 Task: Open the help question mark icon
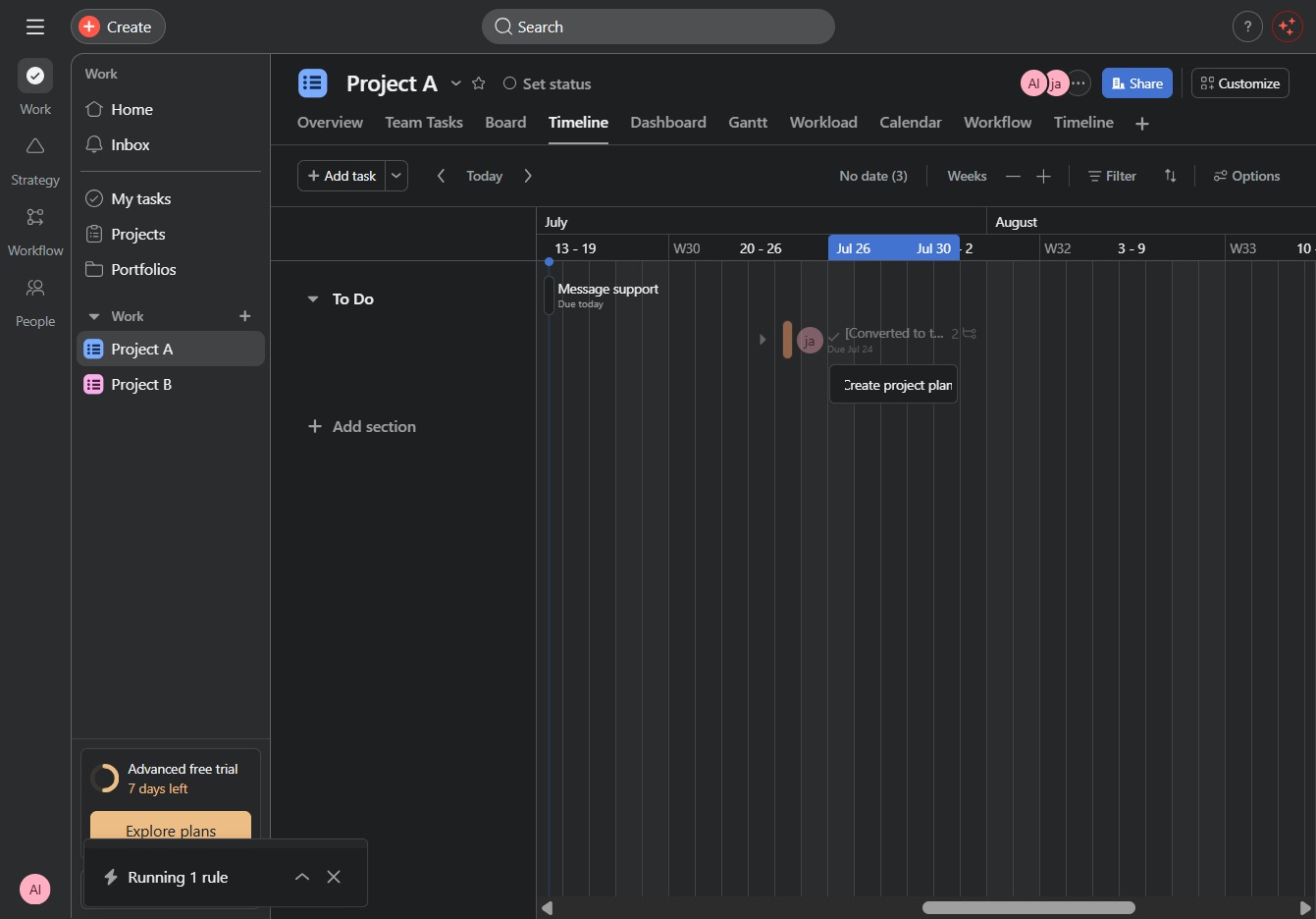pyautogui.click(x=1247, y=27)
